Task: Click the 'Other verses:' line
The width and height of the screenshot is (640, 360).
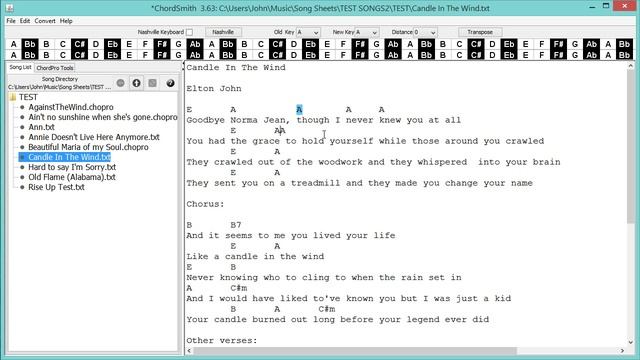Action: pos(222,340)
